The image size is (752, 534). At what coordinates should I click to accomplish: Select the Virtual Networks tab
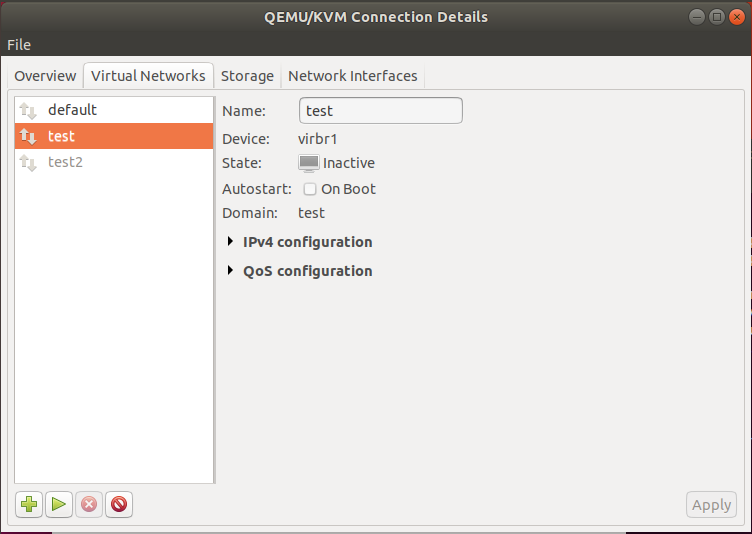[148, 76]
